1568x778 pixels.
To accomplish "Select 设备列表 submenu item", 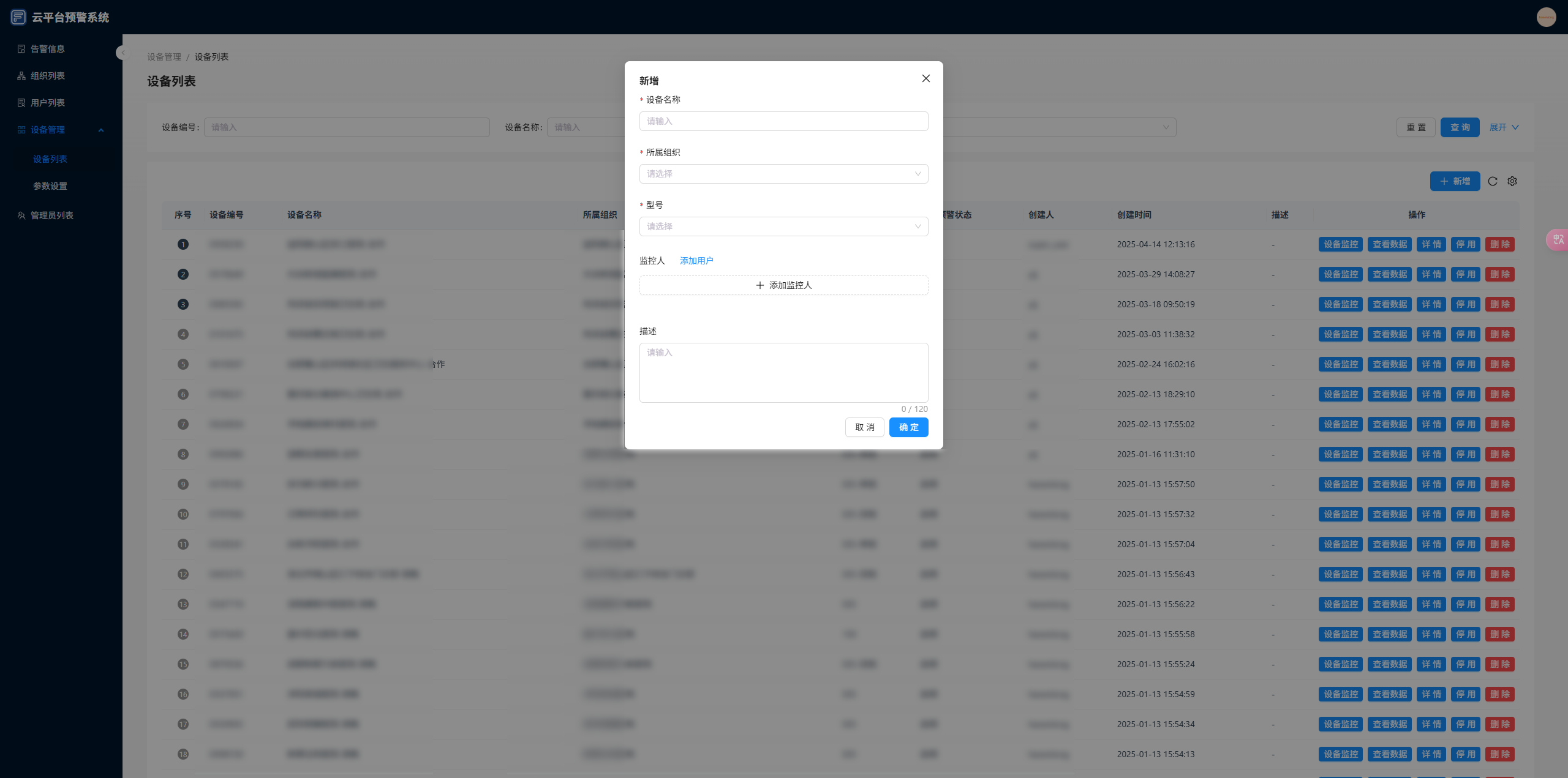I will coord(50,159).
